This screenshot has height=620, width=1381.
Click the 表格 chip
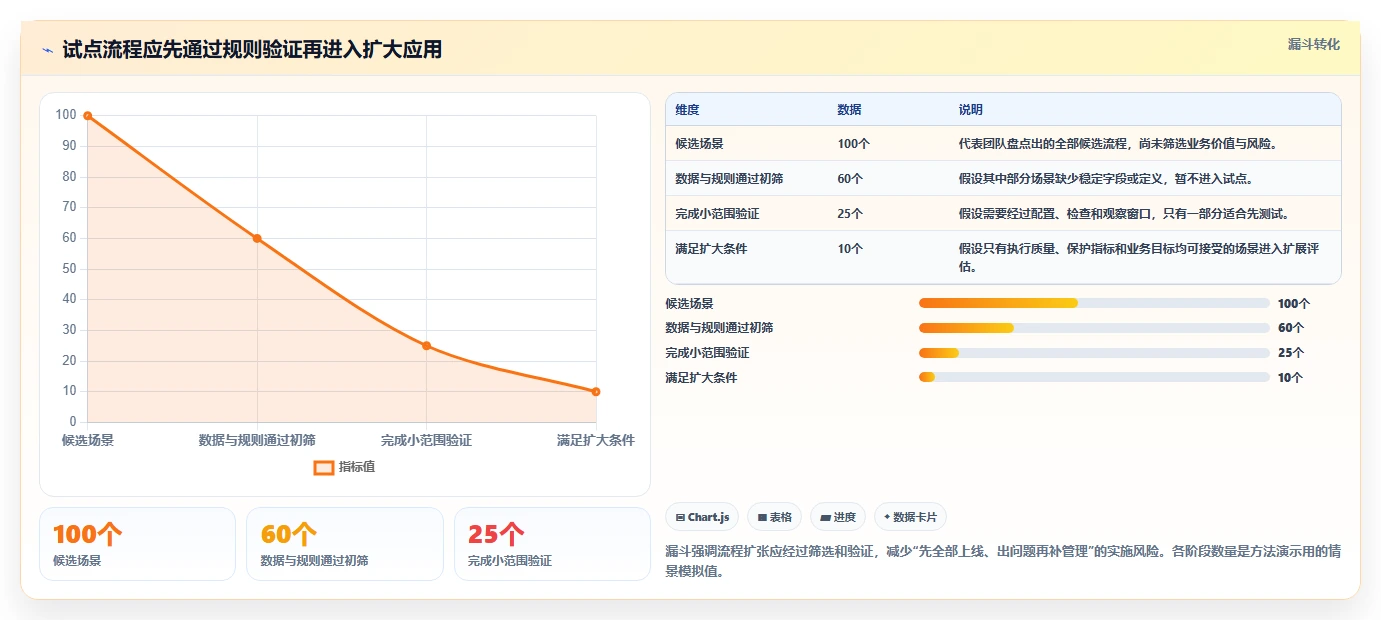click(x=774, y=517)
